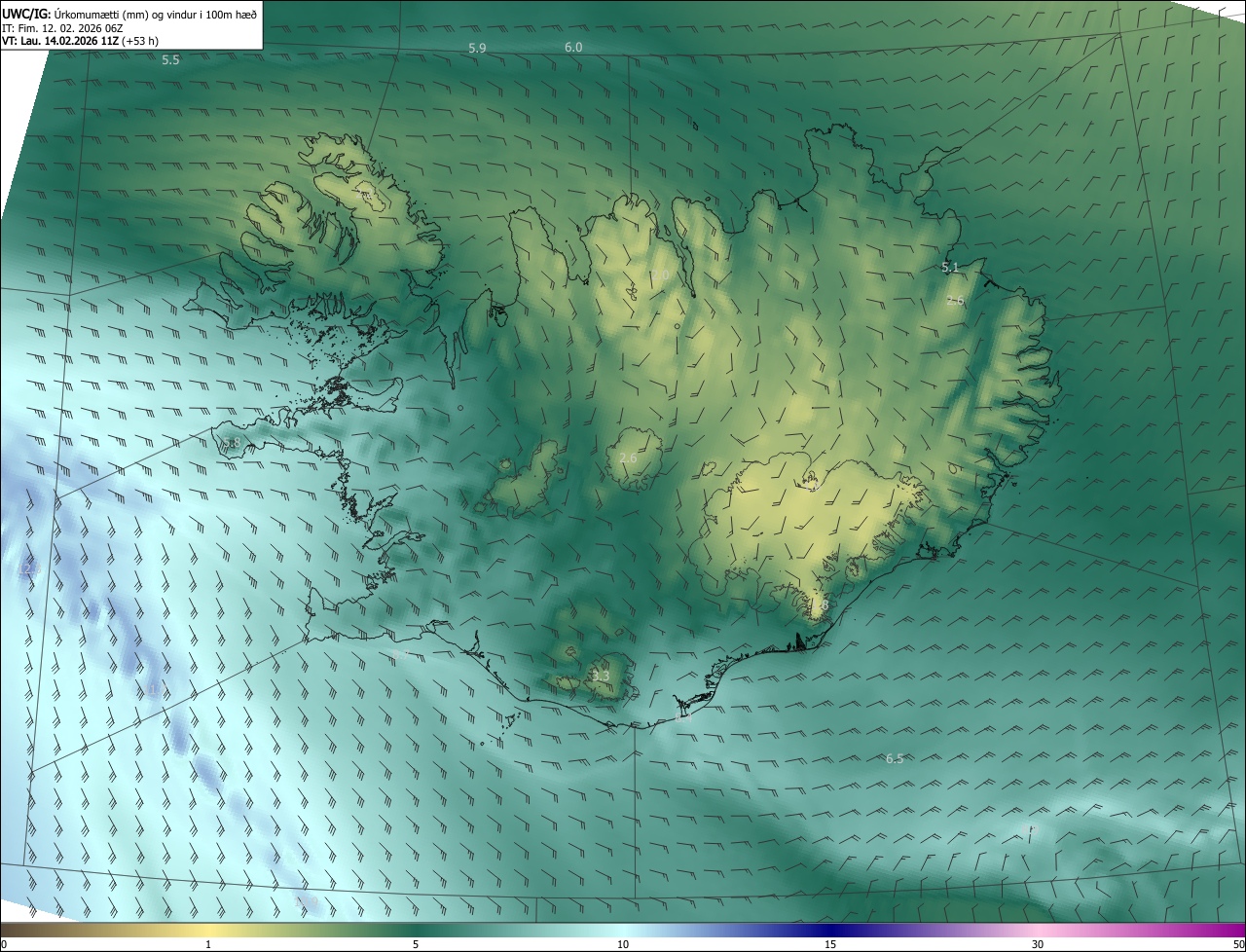
Task: Click the 5 tick on the color scale
Action: coord(416,944)
